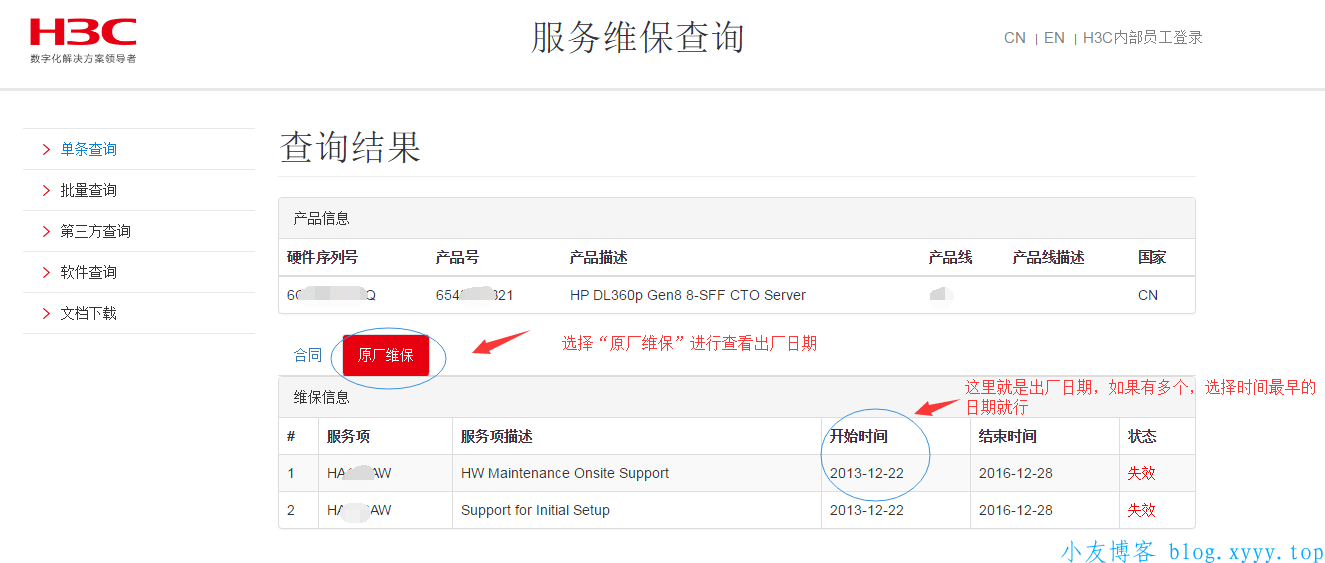Image resolution: width=1325 pixels, height=563 pixels.
Task: Open 文档下载 in the sidebar
Action: tap(88, 314)
